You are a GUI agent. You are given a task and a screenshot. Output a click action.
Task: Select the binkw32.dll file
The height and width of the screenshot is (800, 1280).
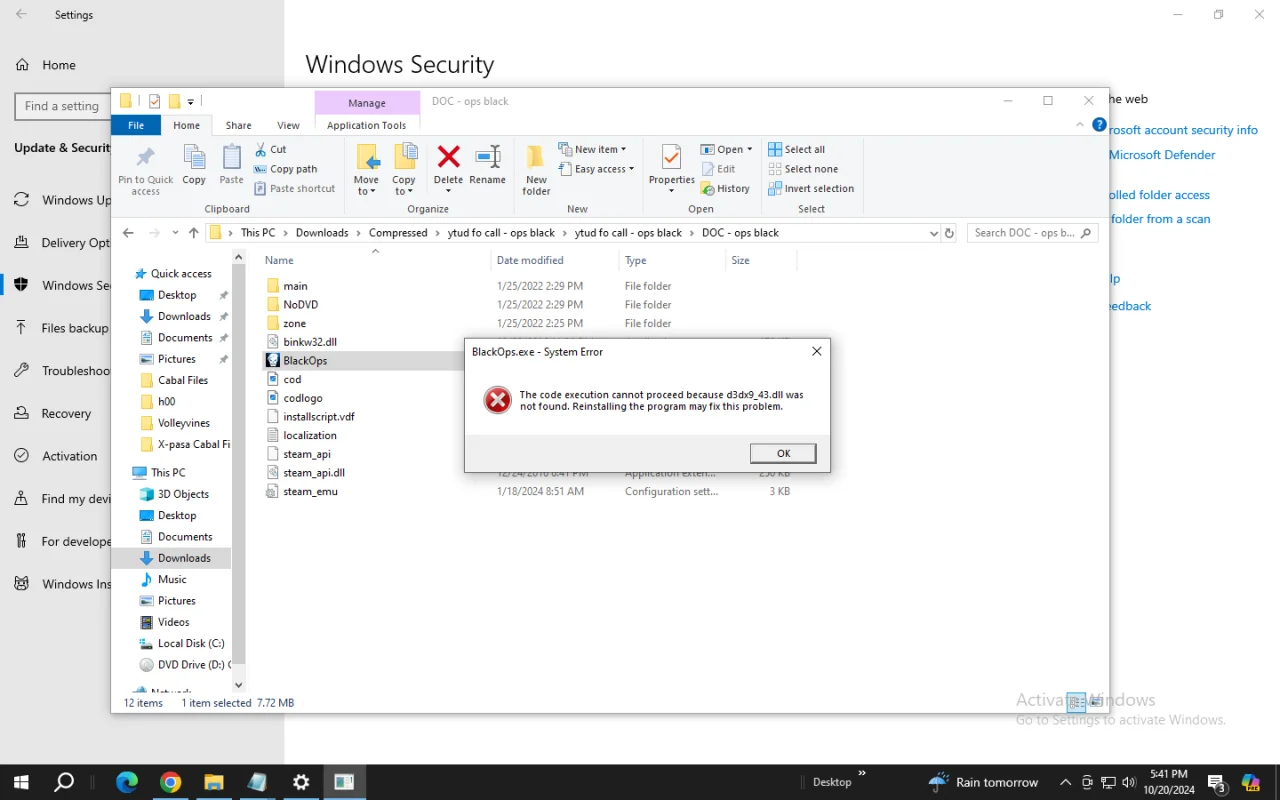point(310,342)
